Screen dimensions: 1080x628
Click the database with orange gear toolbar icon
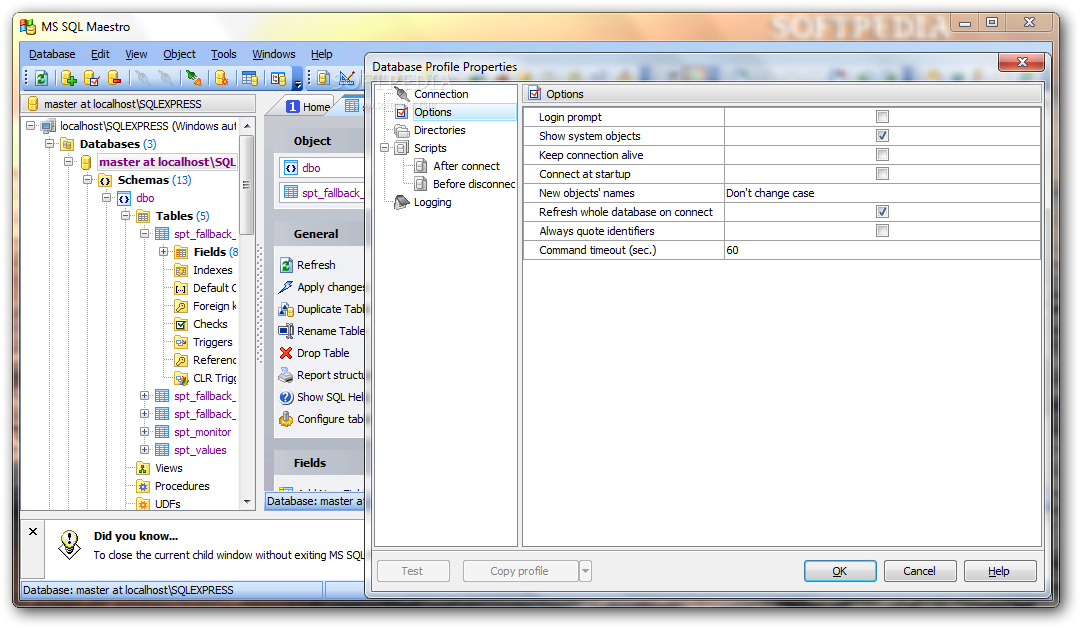[221, 78]
